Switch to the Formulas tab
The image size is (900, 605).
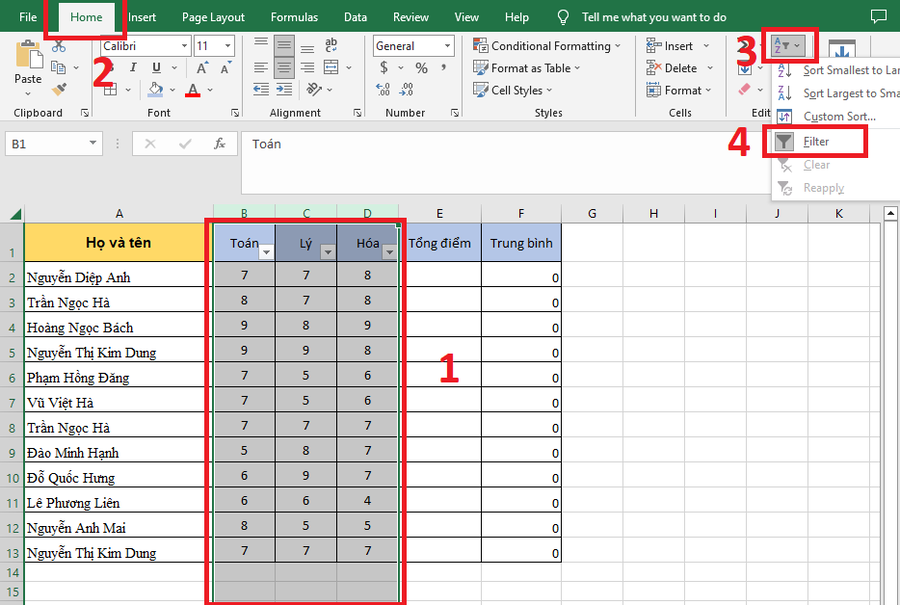point(294,17)
